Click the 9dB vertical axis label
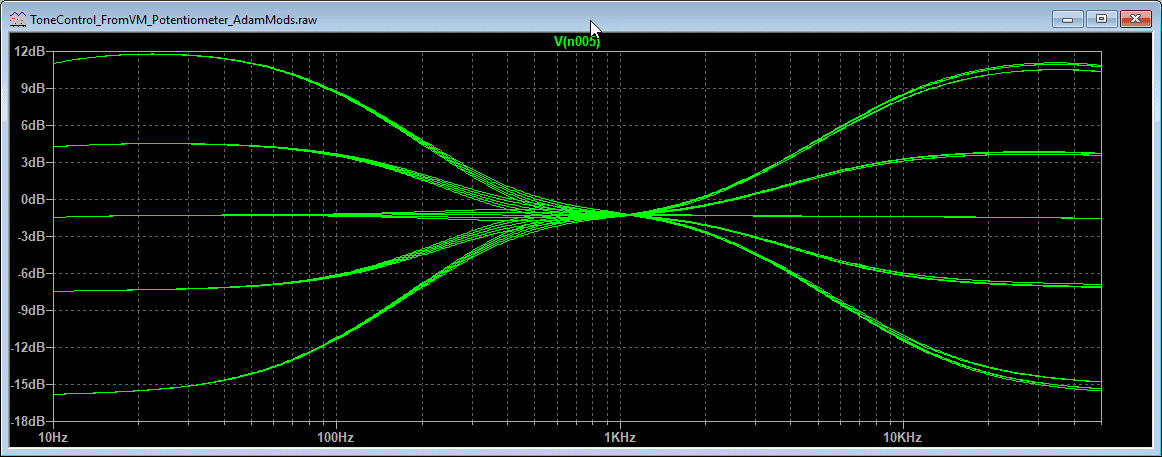This screenshot has height=457, width=1162. pos(34,88)
